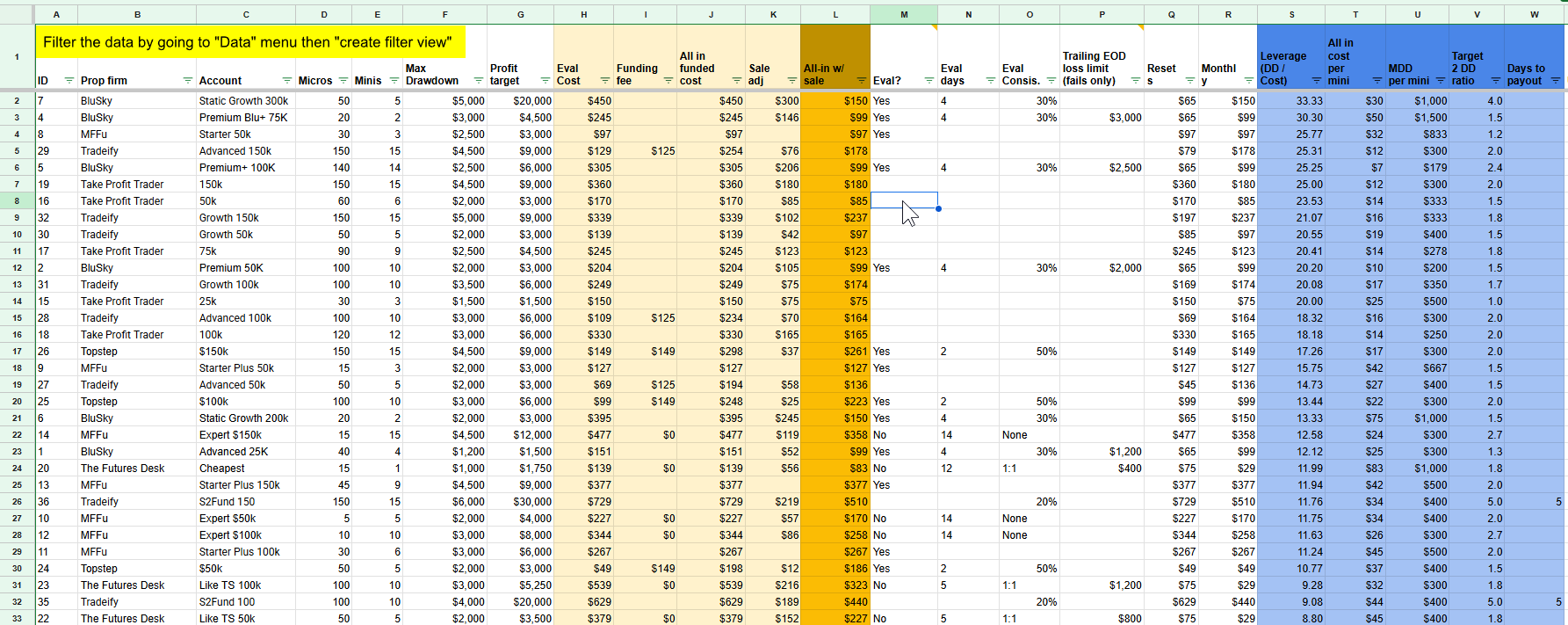This screenshot has height=625, width=1568.
Task: Select column L via its header letter
Action: pos(835,14)
